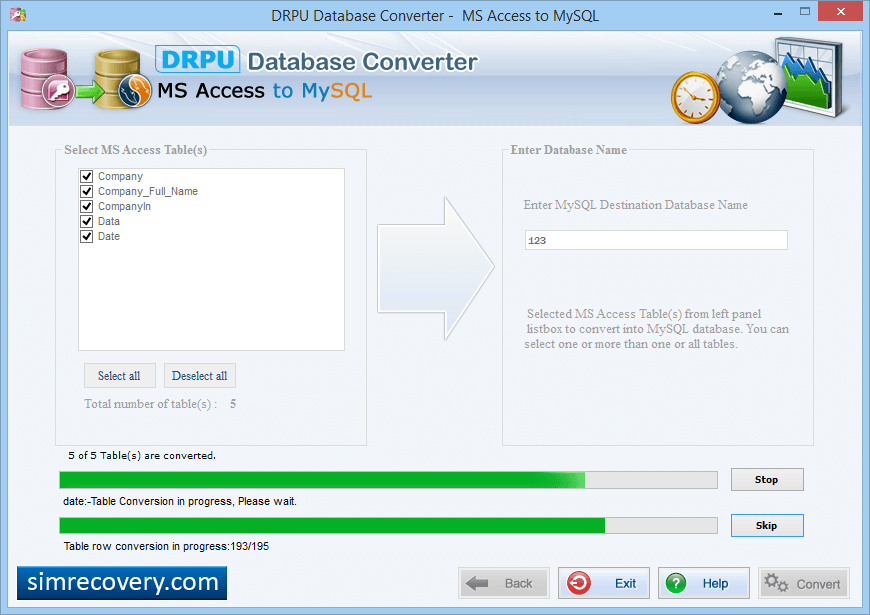The image size is (870, 615).
Task: Uncheck the Company table checkbox
Action: click(87, 177)
